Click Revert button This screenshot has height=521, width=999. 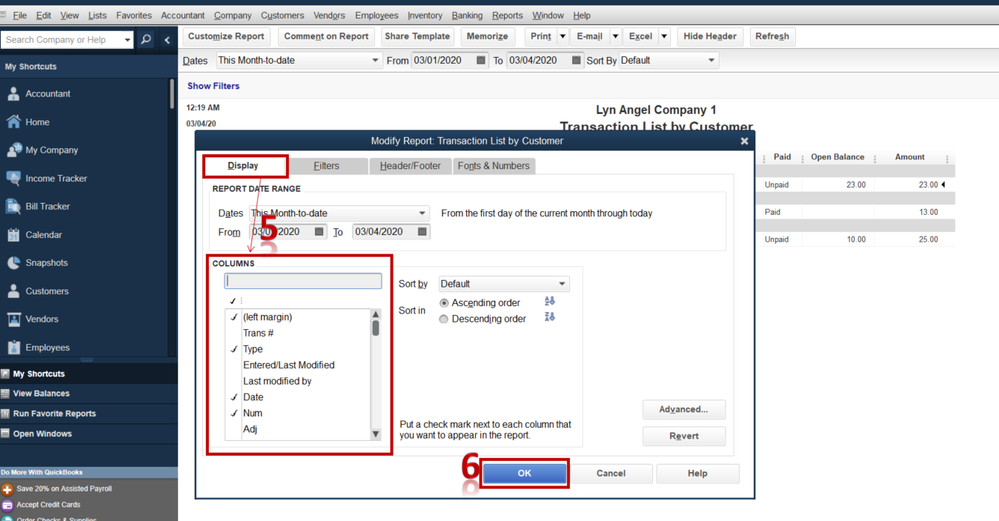click(684, 436)
